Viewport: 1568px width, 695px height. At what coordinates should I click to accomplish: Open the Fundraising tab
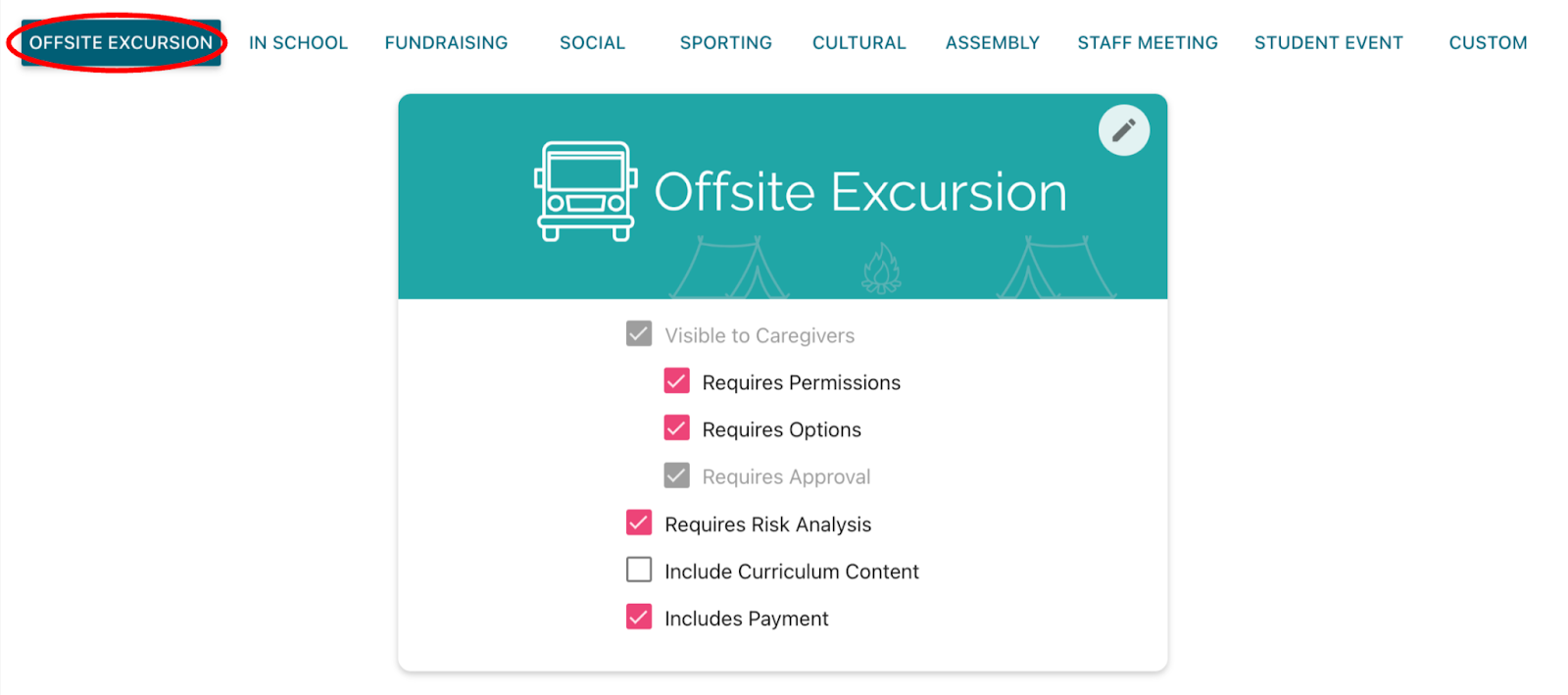pyautogui.click(x=446, y=43)
